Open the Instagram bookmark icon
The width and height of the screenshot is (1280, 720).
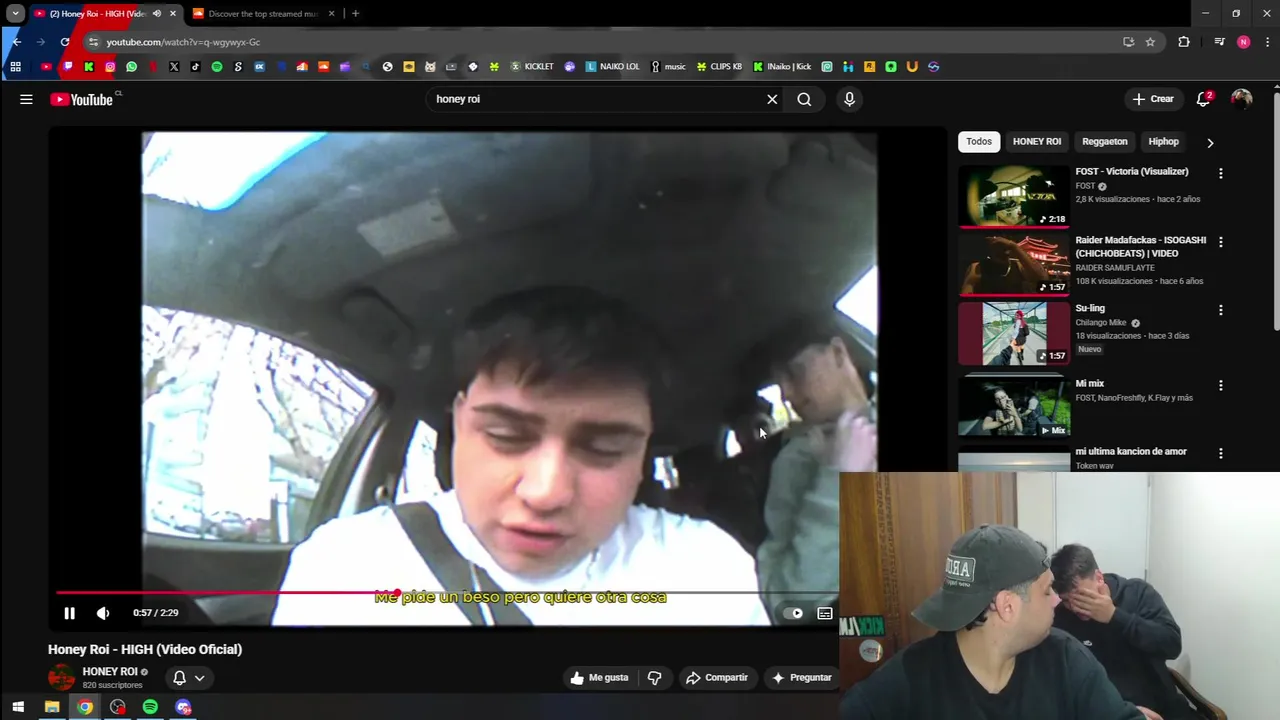[x=110, y=67]
